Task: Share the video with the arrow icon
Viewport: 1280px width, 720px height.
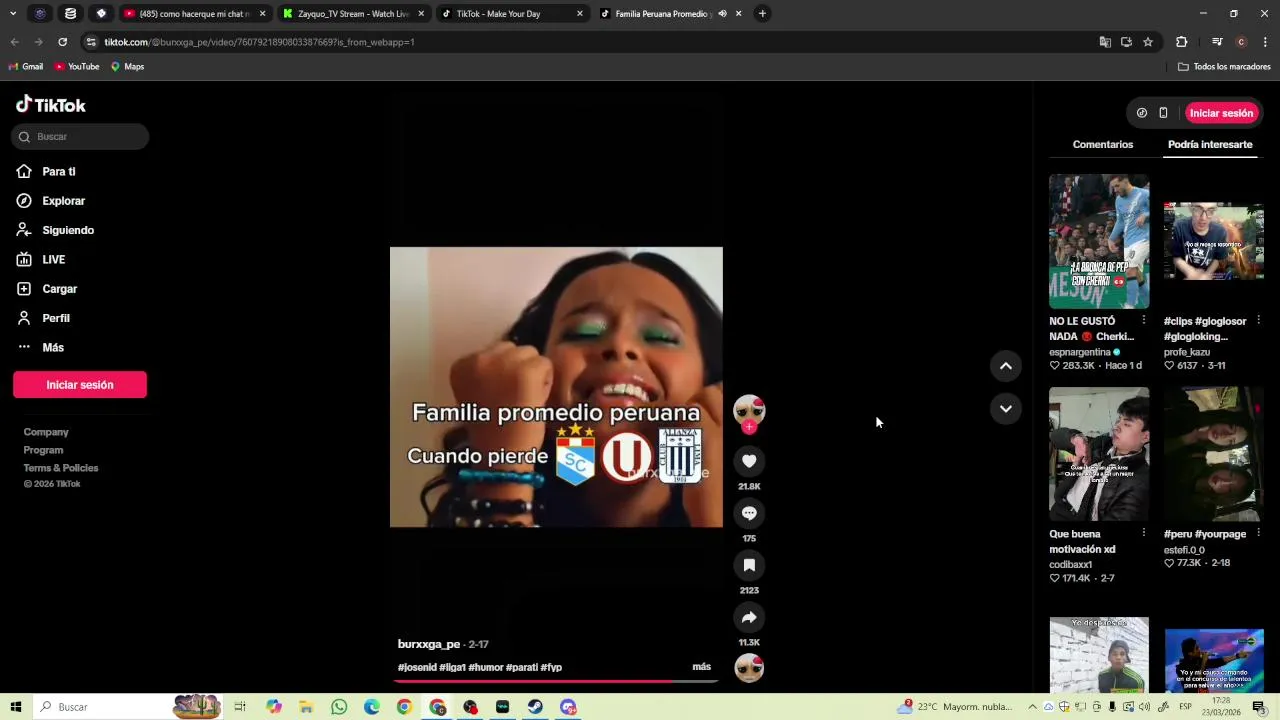Action: pos(749,617)
